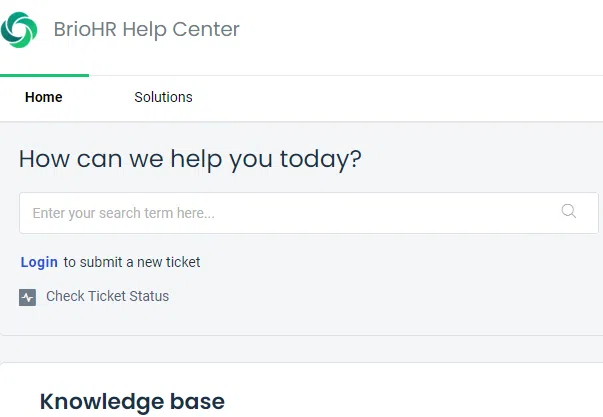Click the word 'Status' in Check Ticket Status
The height and width of the screenshot is (417, 603).
[x=149, y=296]
